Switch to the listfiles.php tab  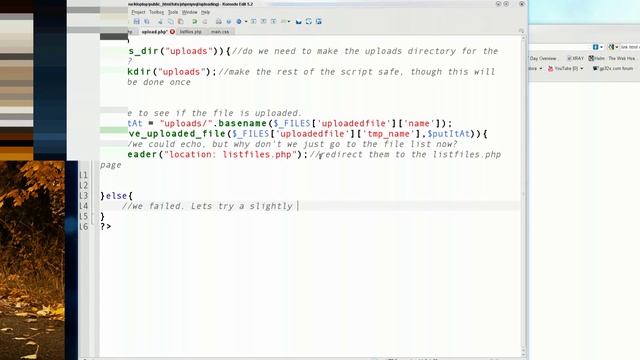click(x=191, y=31)
